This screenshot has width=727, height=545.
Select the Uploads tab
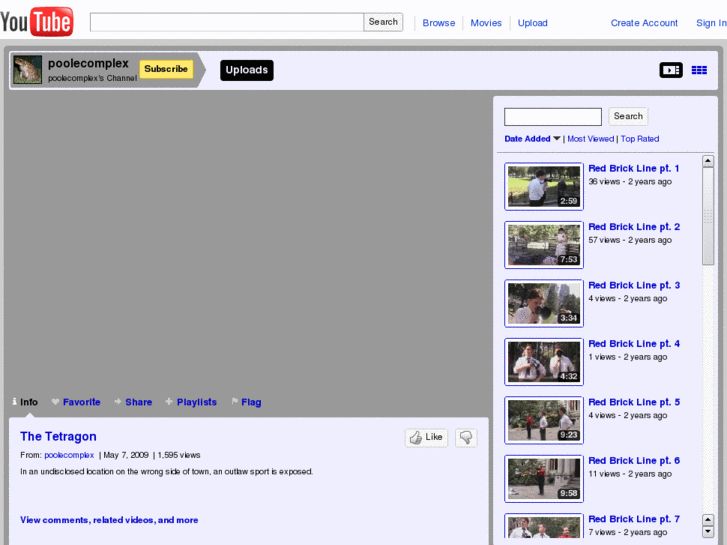tap(247, 70)
